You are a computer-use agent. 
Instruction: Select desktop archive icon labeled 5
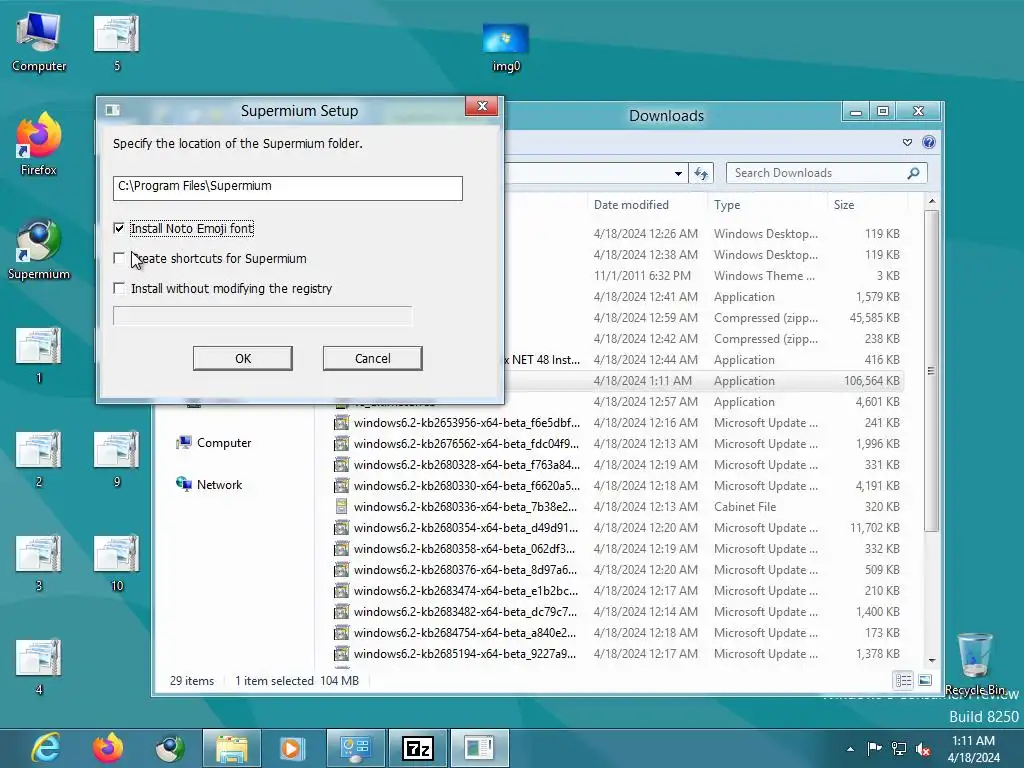point(117,42)
